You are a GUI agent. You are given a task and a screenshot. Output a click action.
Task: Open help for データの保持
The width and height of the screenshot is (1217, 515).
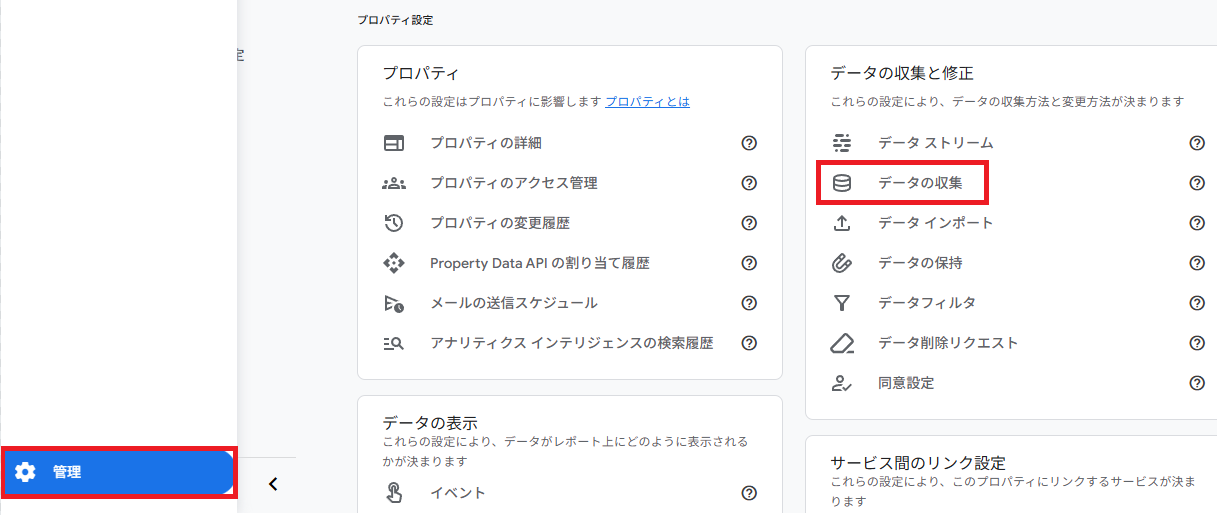pyautogui.click(x=1197, y=263)
